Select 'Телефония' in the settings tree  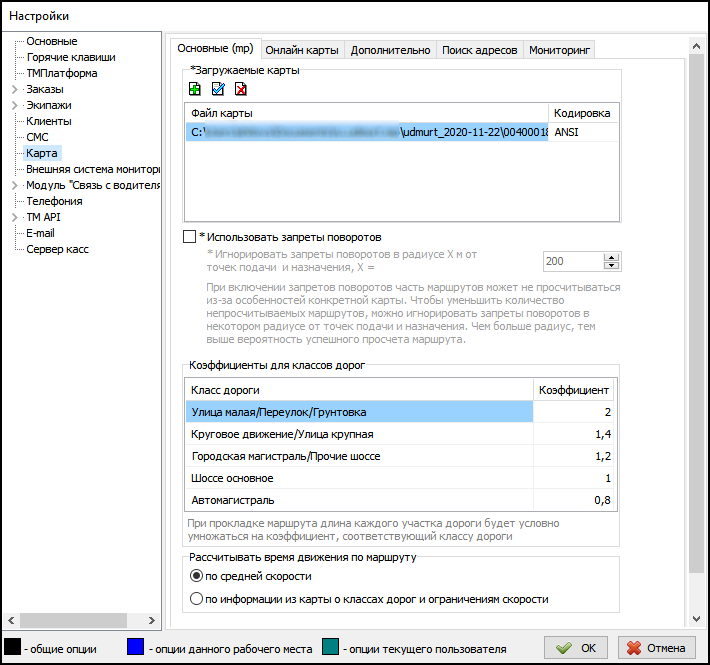tap(54, 201)
